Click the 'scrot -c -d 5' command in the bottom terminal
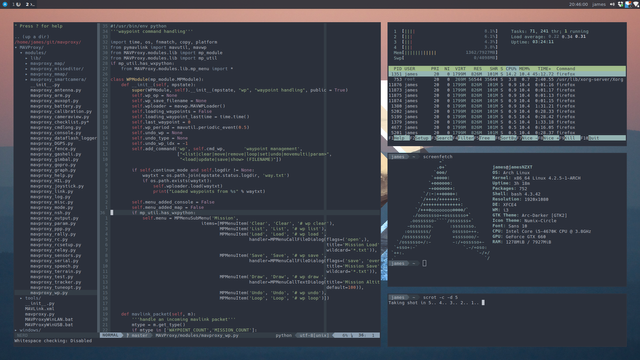Screen dimensions: 640x360 pyautogui.click(x=440, y=297)
